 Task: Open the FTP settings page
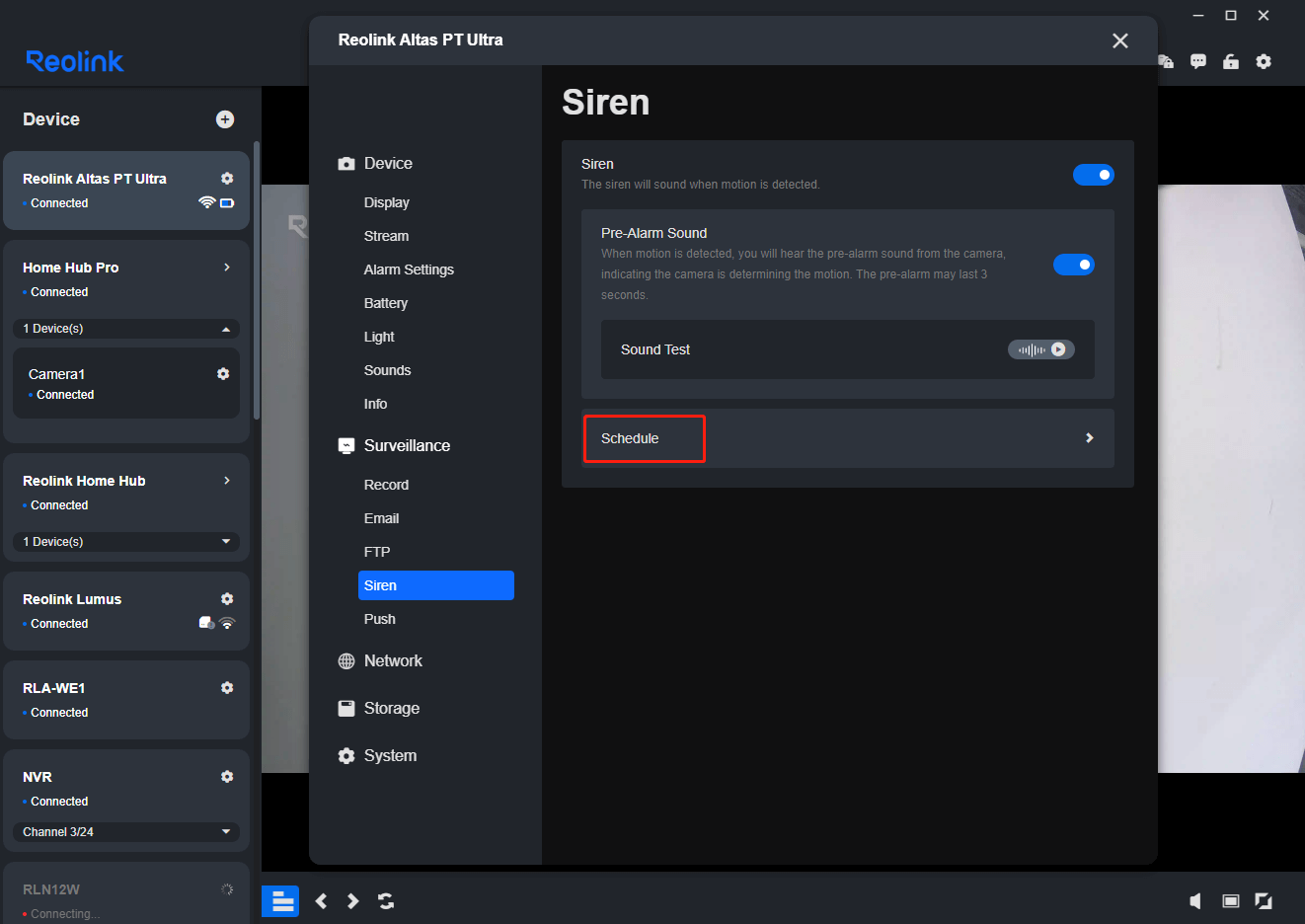pos(377,552)
